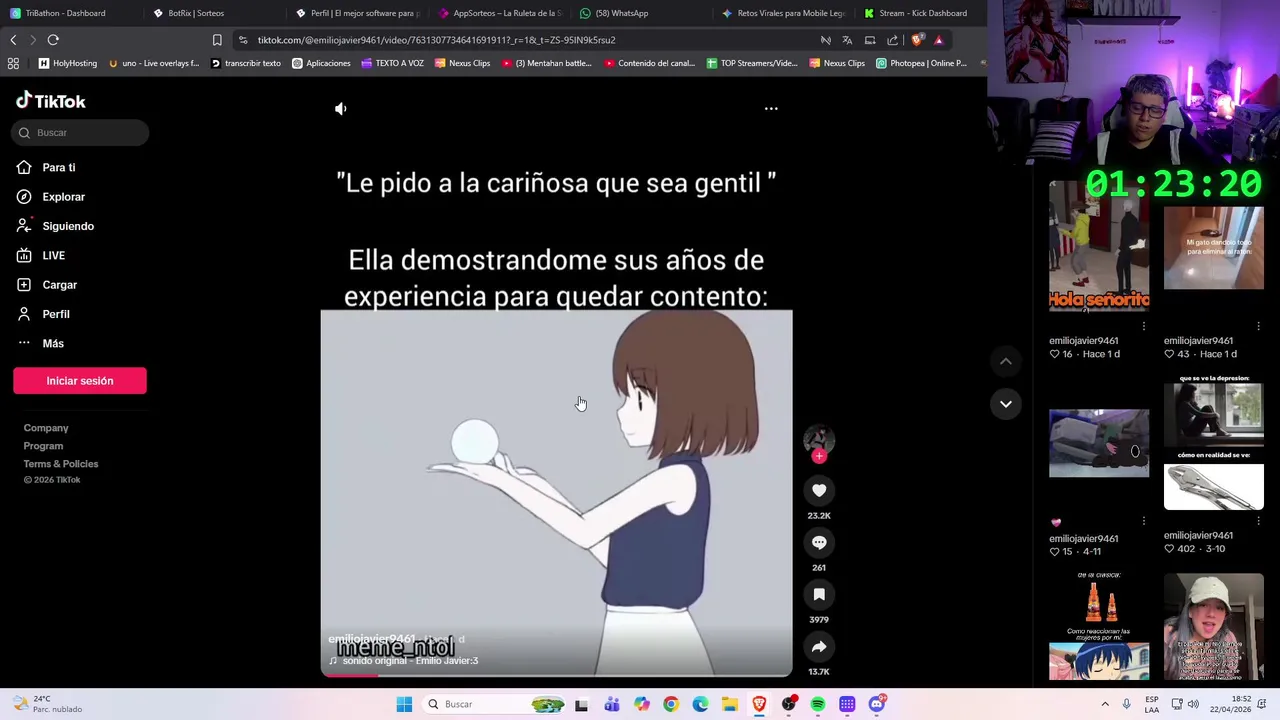Open the Perfil page in the sidebar
Screen dimensions: 1280x720
55,314
